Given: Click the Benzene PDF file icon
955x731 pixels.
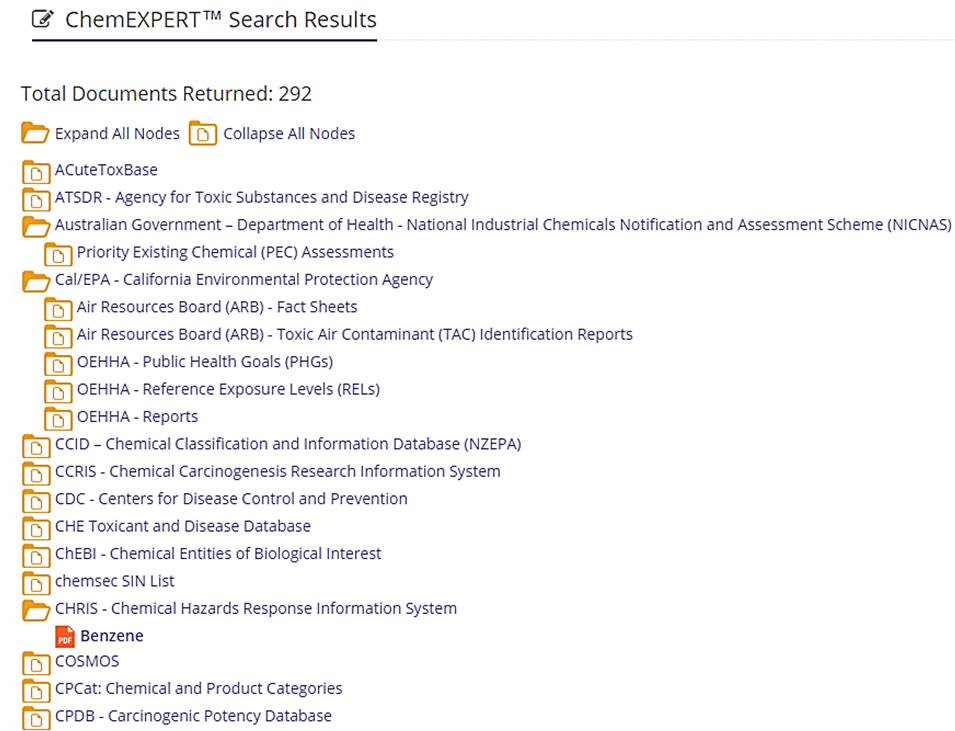Looking at the screenshot, I should [65, 636].
